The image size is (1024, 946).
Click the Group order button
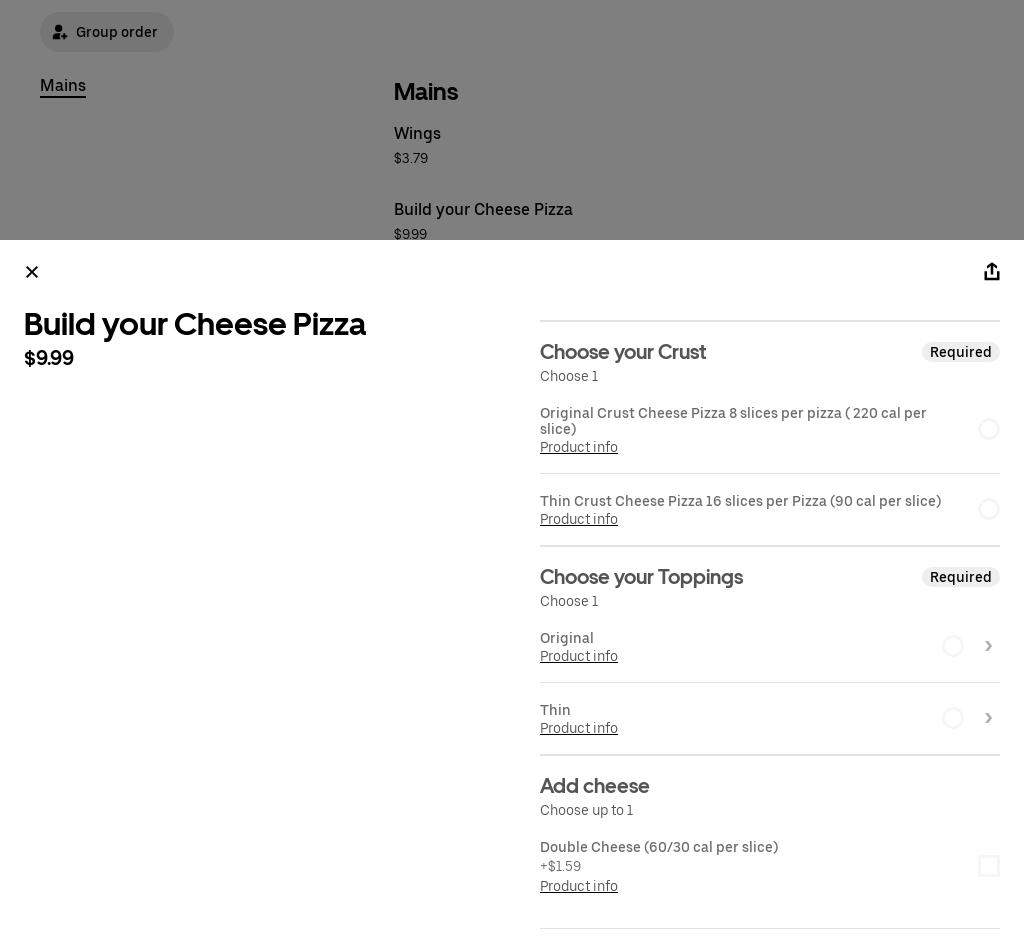pyautogui.click(x=107, y=32)
